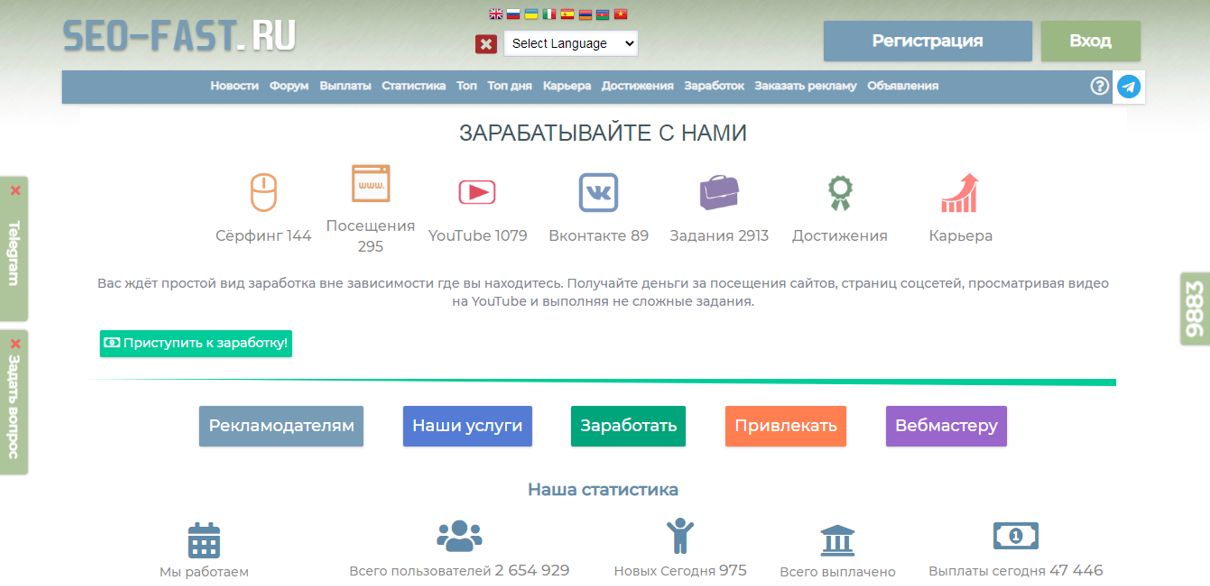This screenshot has height=586, width=1210.
Task: Click the SEO-FAST.RU logo
Action: pos(179,36)
